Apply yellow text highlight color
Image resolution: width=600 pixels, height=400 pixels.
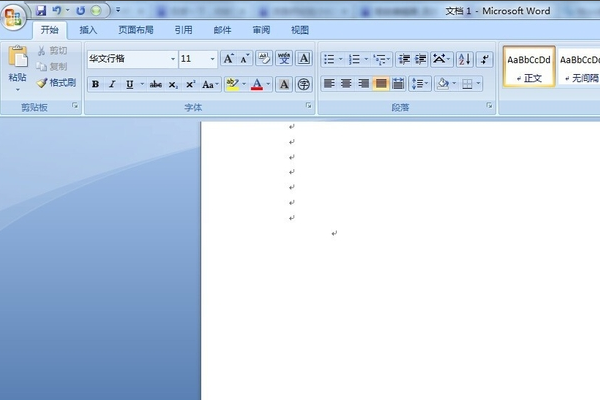click(x=232, y=84)
